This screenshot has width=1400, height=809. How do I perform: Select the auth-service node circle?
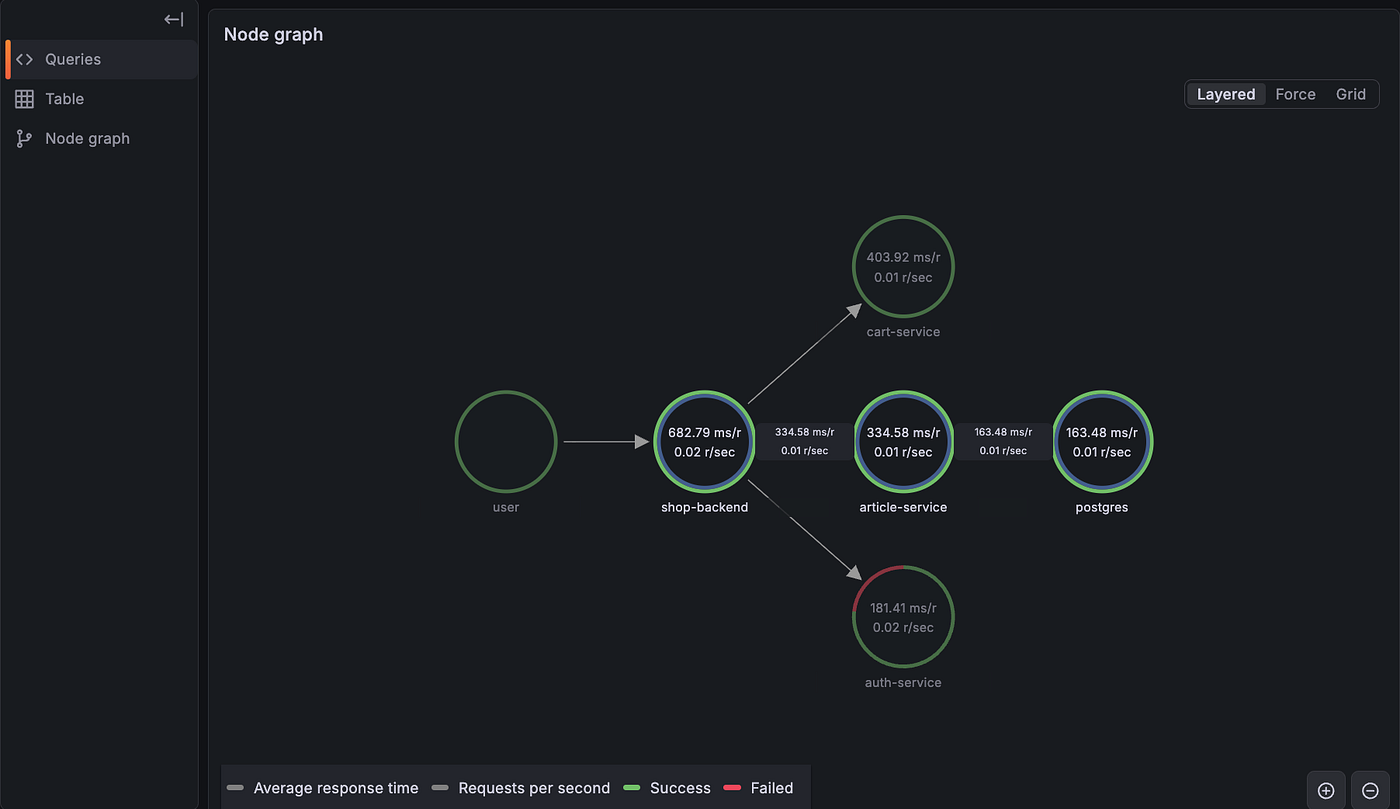click(x=903, y=617)
